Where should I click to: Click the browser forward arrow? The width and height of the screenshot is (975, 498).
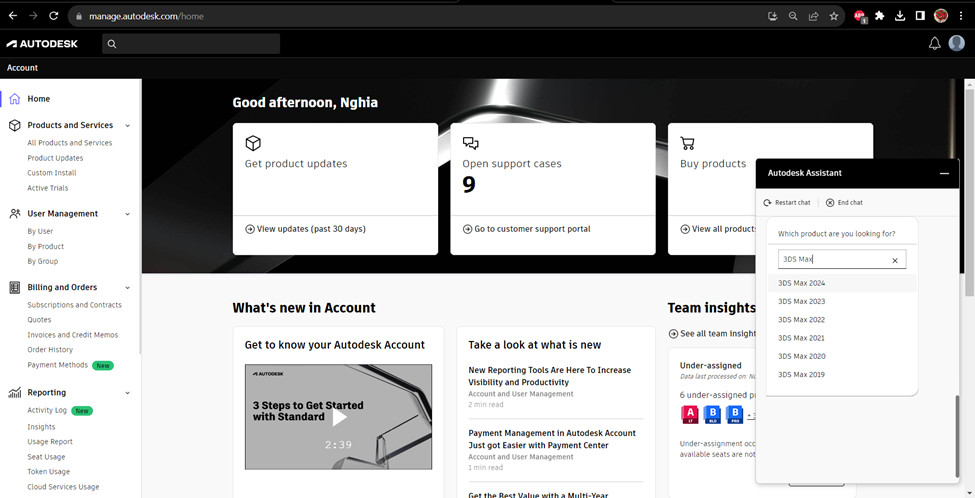[x=33, y=16]
